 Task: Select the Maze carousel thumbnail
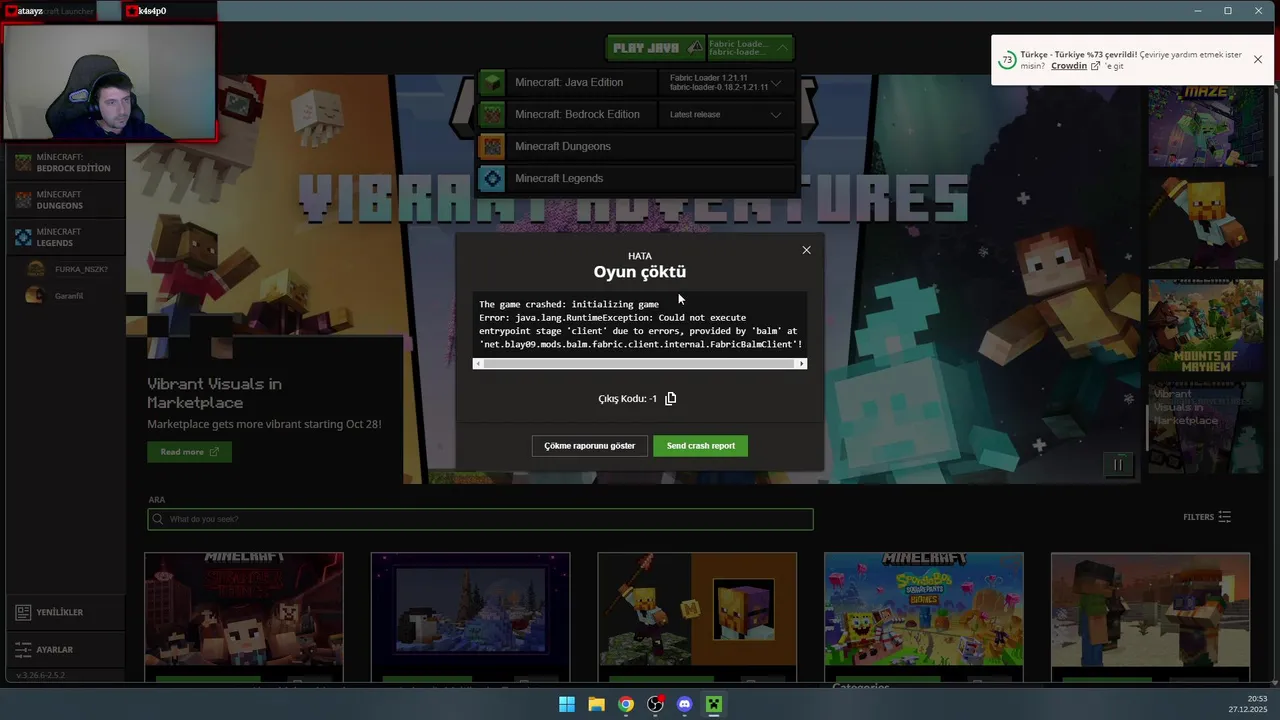click(1205, 127)
